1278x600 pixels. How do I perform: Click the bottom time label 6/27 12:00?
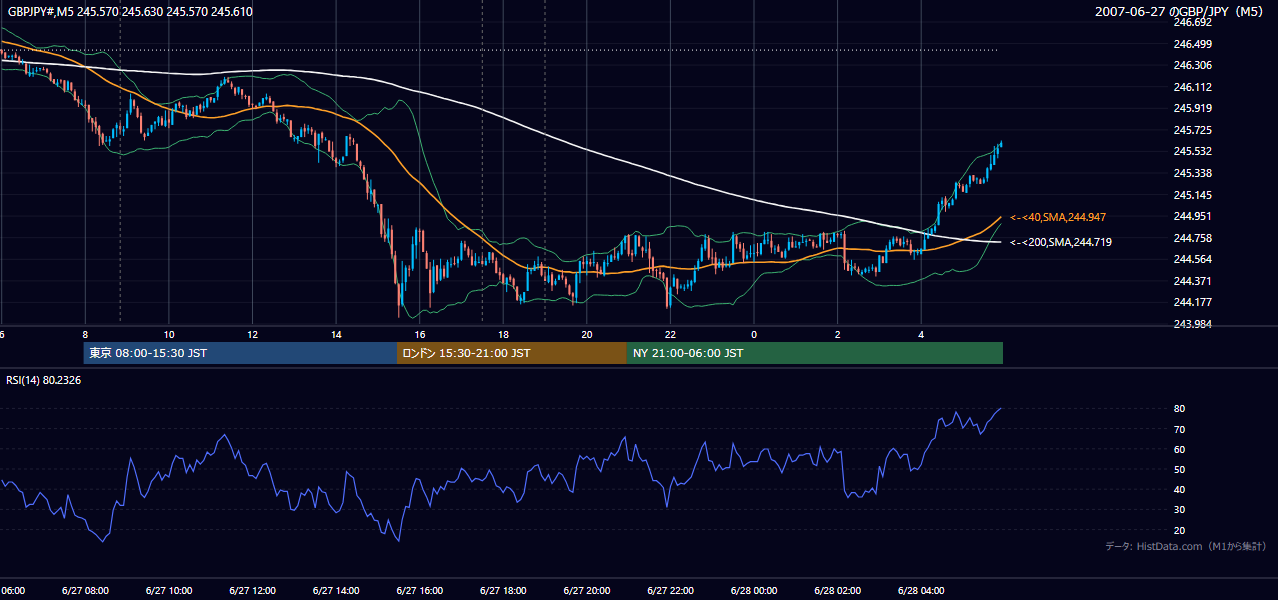point(252,591)
